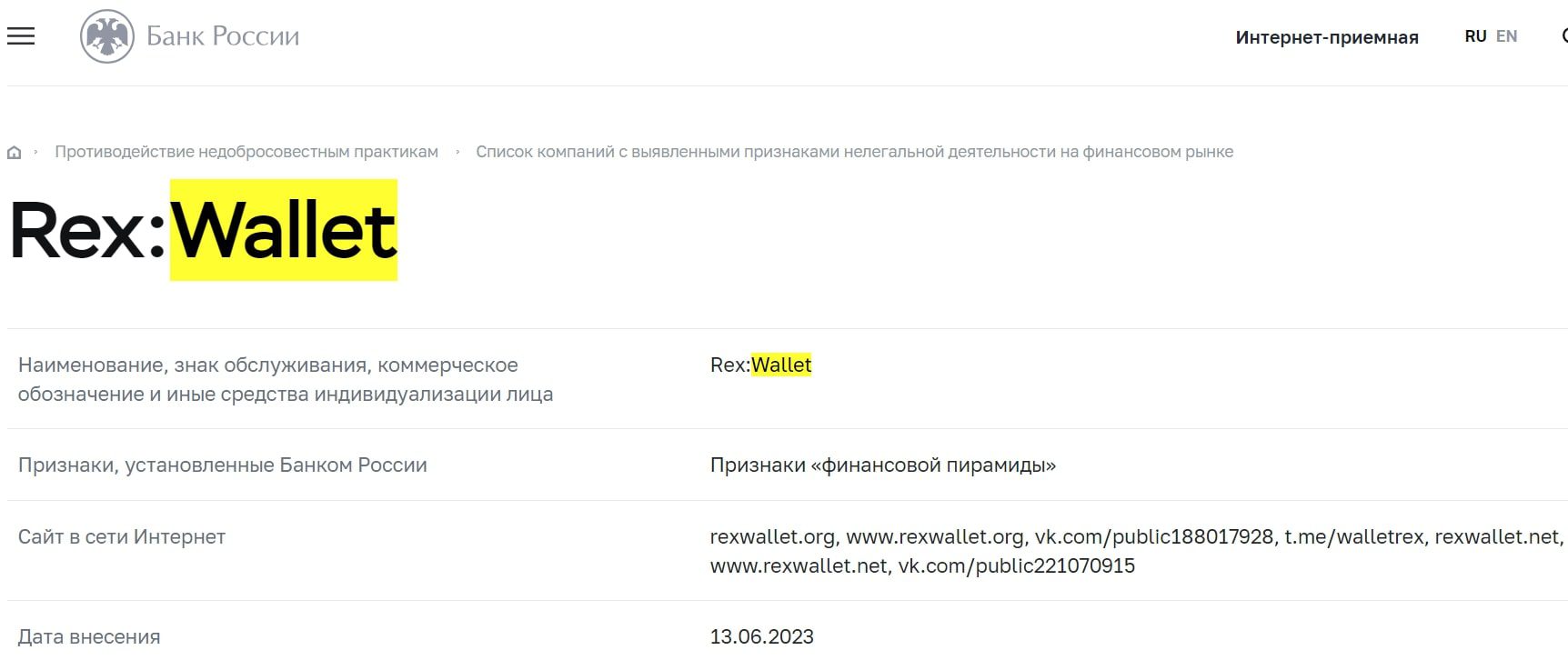Click the Наименование, знак обслуживания row label
Screen dimensions: 1568x660
286,379
